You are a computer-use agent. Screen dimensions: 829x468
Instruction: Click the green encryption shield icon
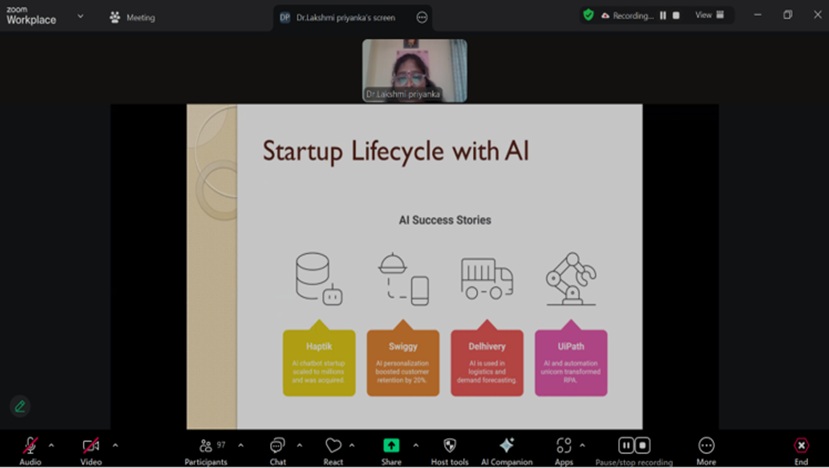point(588,15)
